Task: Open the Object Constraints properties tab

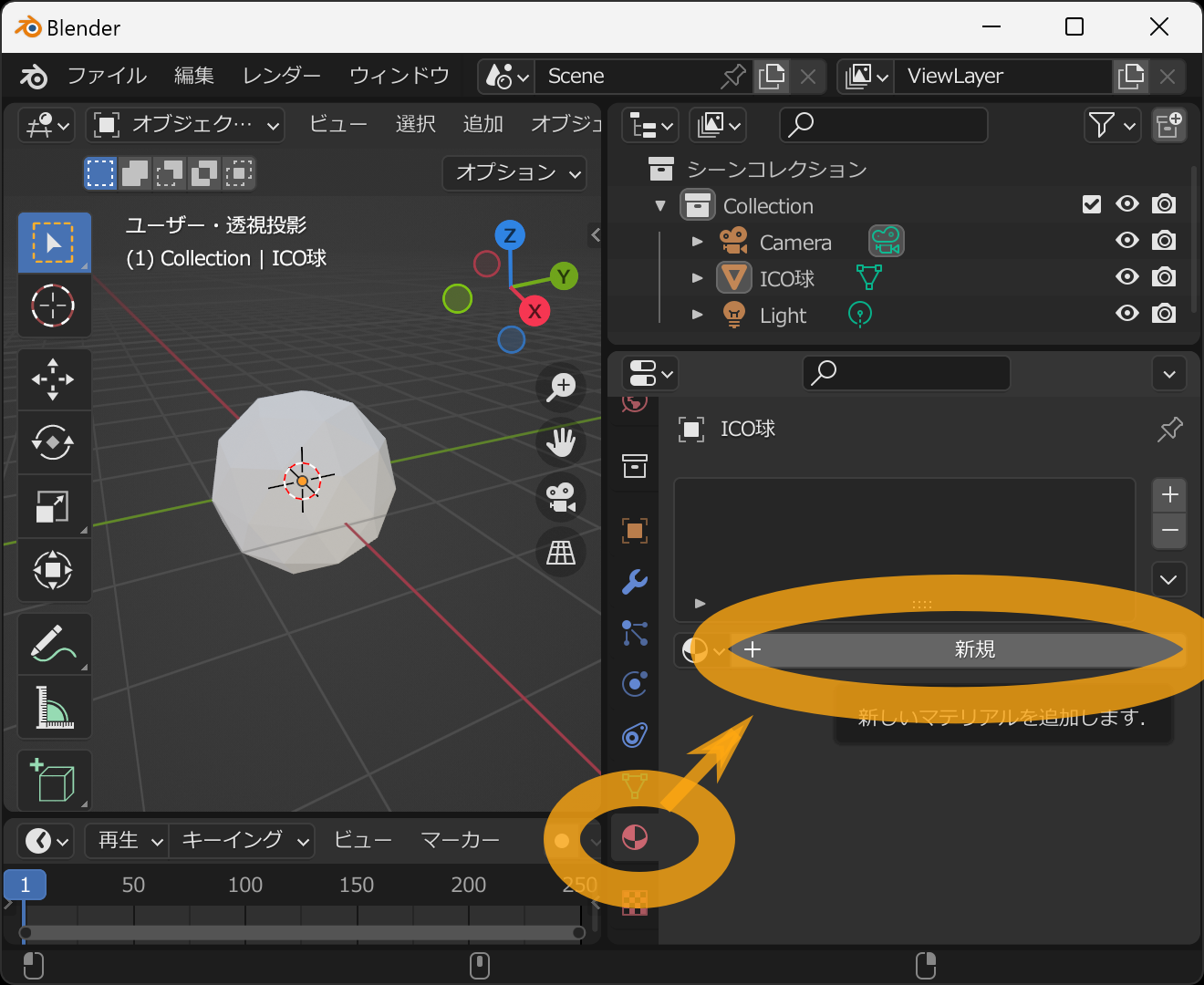Action: [635, 734]
